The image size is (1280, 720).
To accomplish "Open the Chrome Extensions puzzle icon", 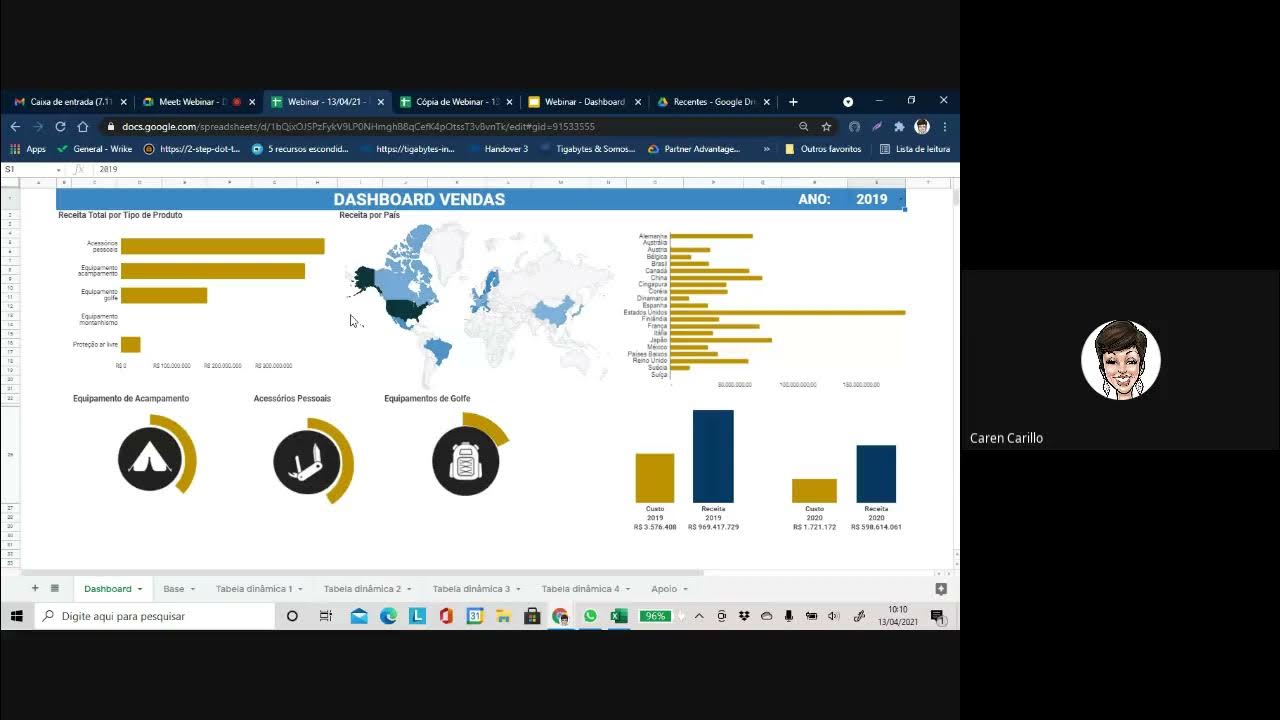I will [x=899, y=127].
